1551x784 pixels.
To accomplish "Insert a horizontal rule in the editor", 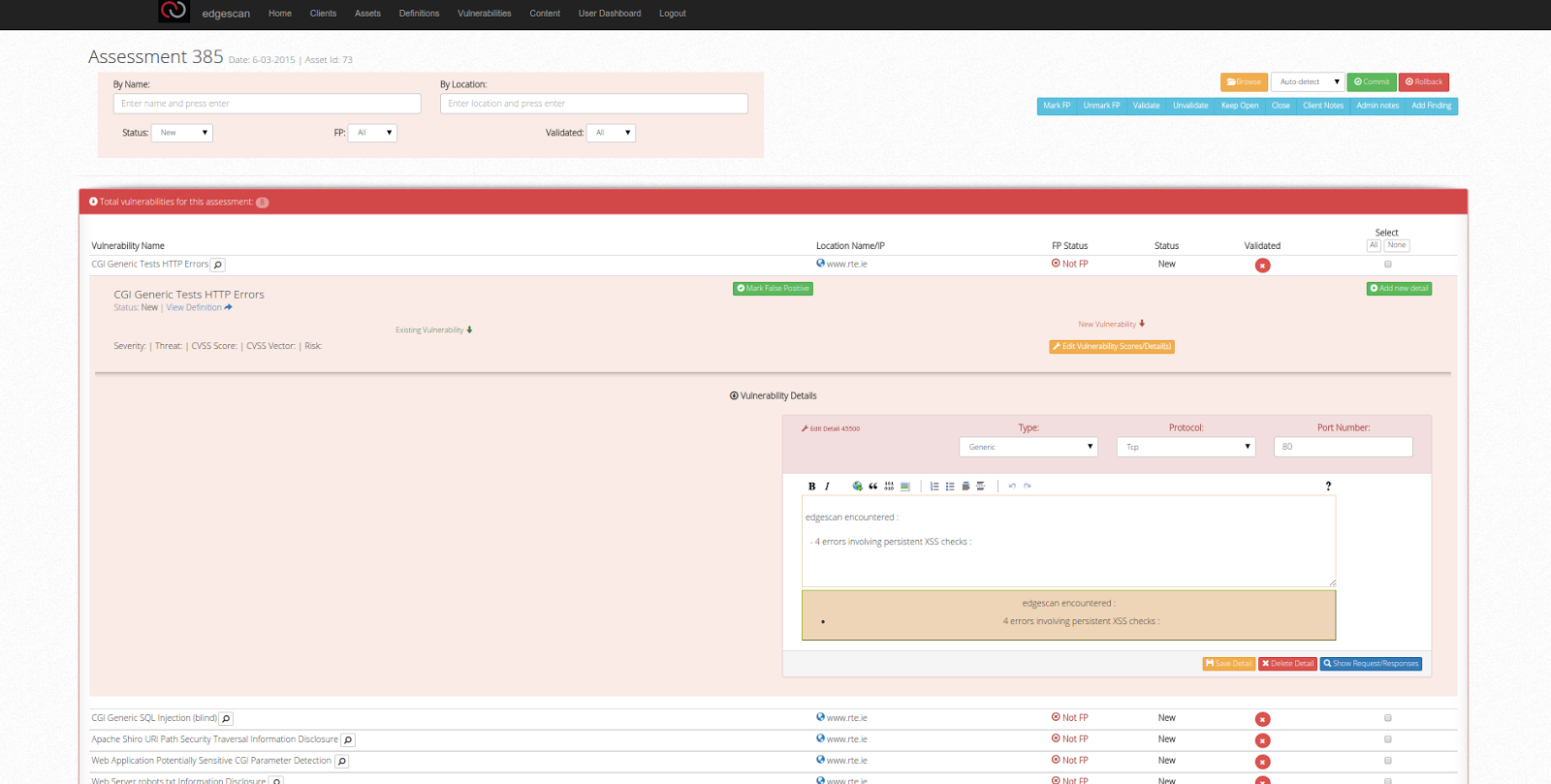I will pos(981,486).
